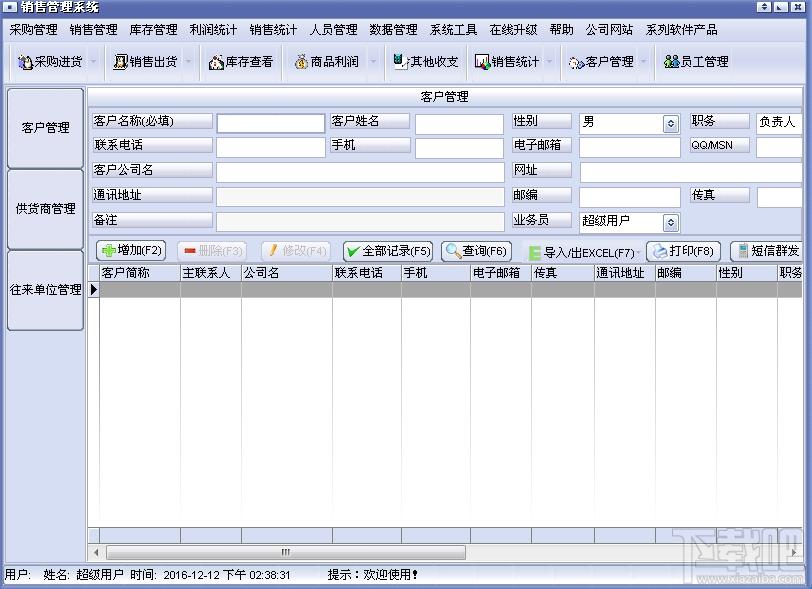This screenshot has width=812, height=589.
Task: Click the 通讯地址 column header
Action: click(625, 272)
